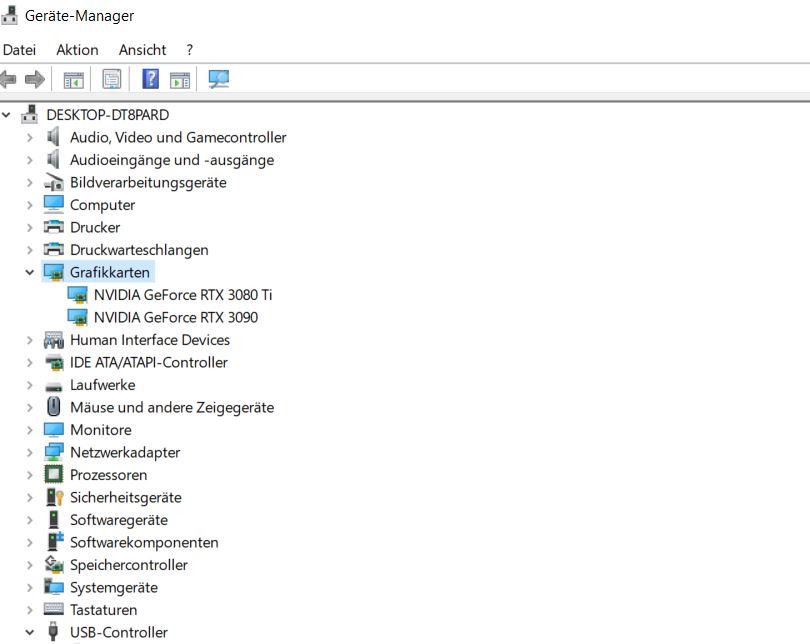Viewport: 810px width, 644px height.
Task: Select the Human Interface Devices label
Action: pyautogui.click(x=150, y=340)
